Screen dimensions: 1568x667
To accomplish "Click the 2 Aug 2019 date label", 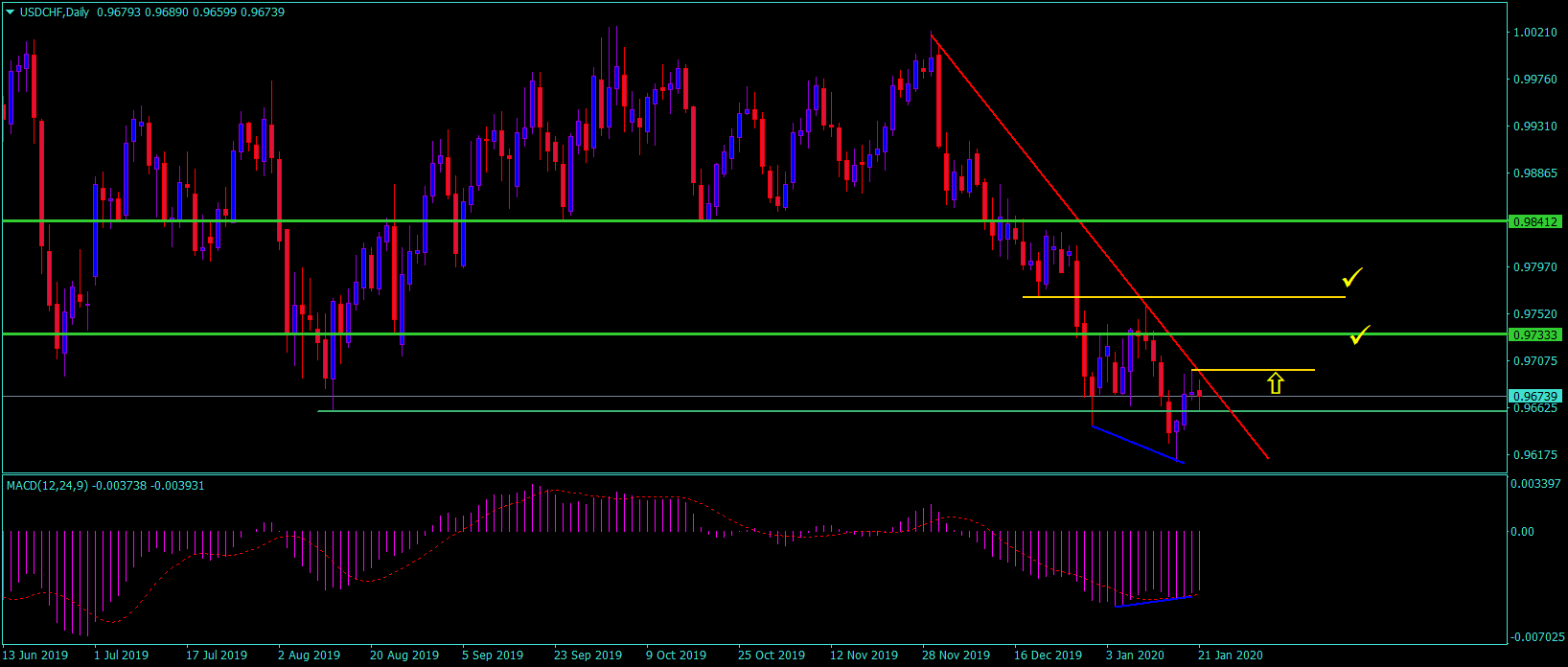I will (x=310, y=655).
